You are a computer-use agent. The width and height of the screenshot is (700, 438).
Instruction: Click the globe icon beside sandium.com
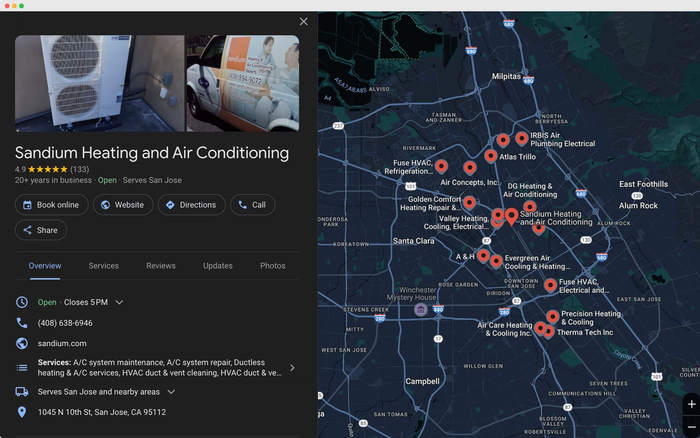point(22,343)
